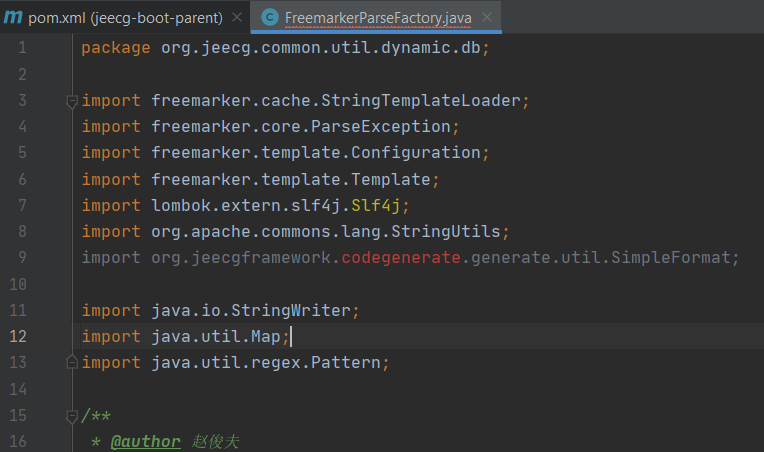Click the Maven icon on pom.xml tab
The height and width of the screenshot is (452, 764).
pos(13,18)
